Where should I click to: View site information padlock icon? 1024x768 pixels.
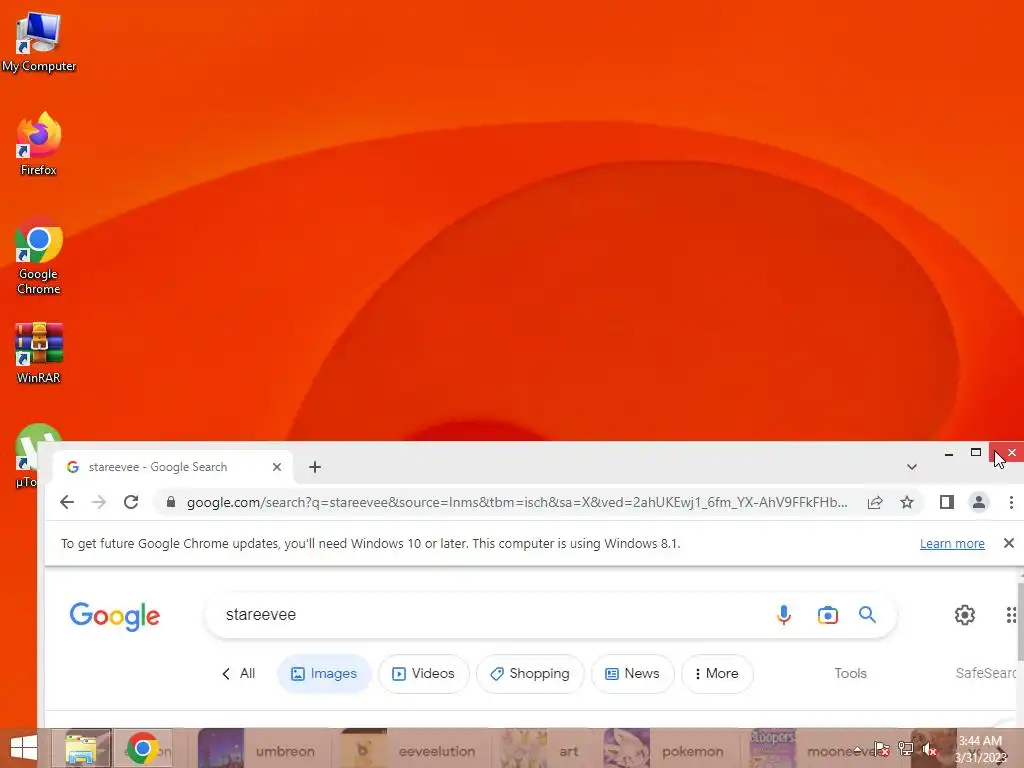point(170,502)
